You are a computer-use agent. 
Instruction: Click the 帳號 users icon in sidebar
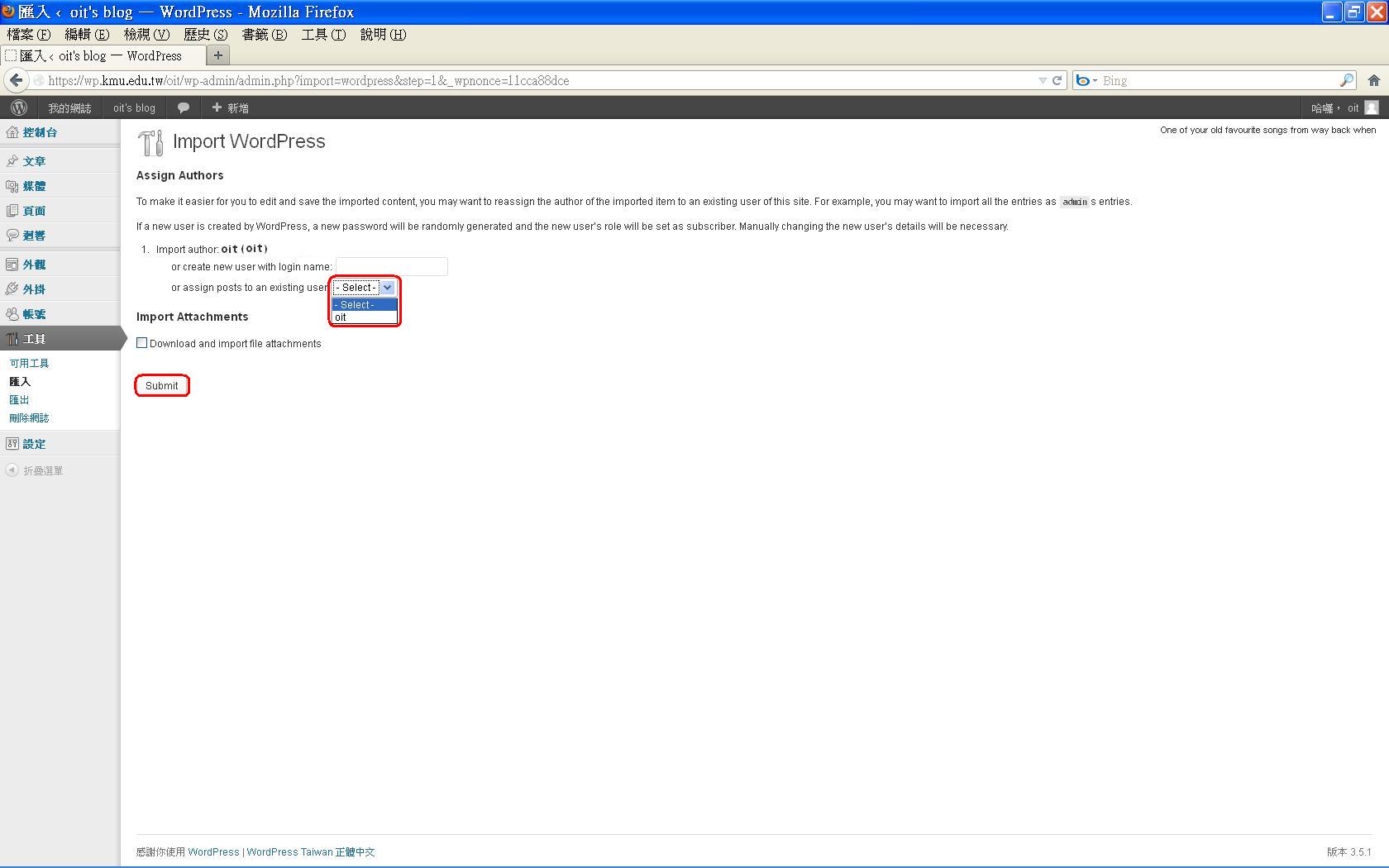(x=12, y=314)
